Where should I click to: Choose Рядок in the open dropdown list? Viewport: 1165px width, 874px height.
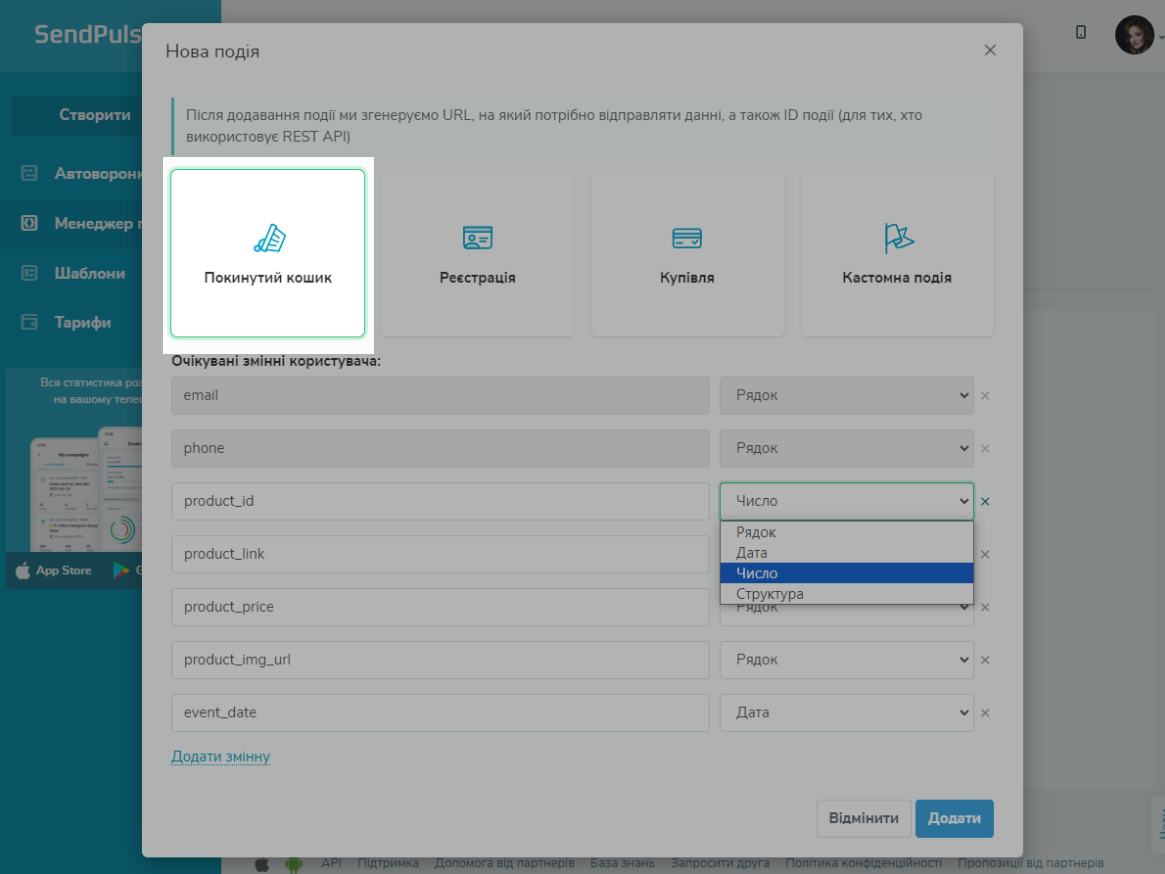(846, 532)
